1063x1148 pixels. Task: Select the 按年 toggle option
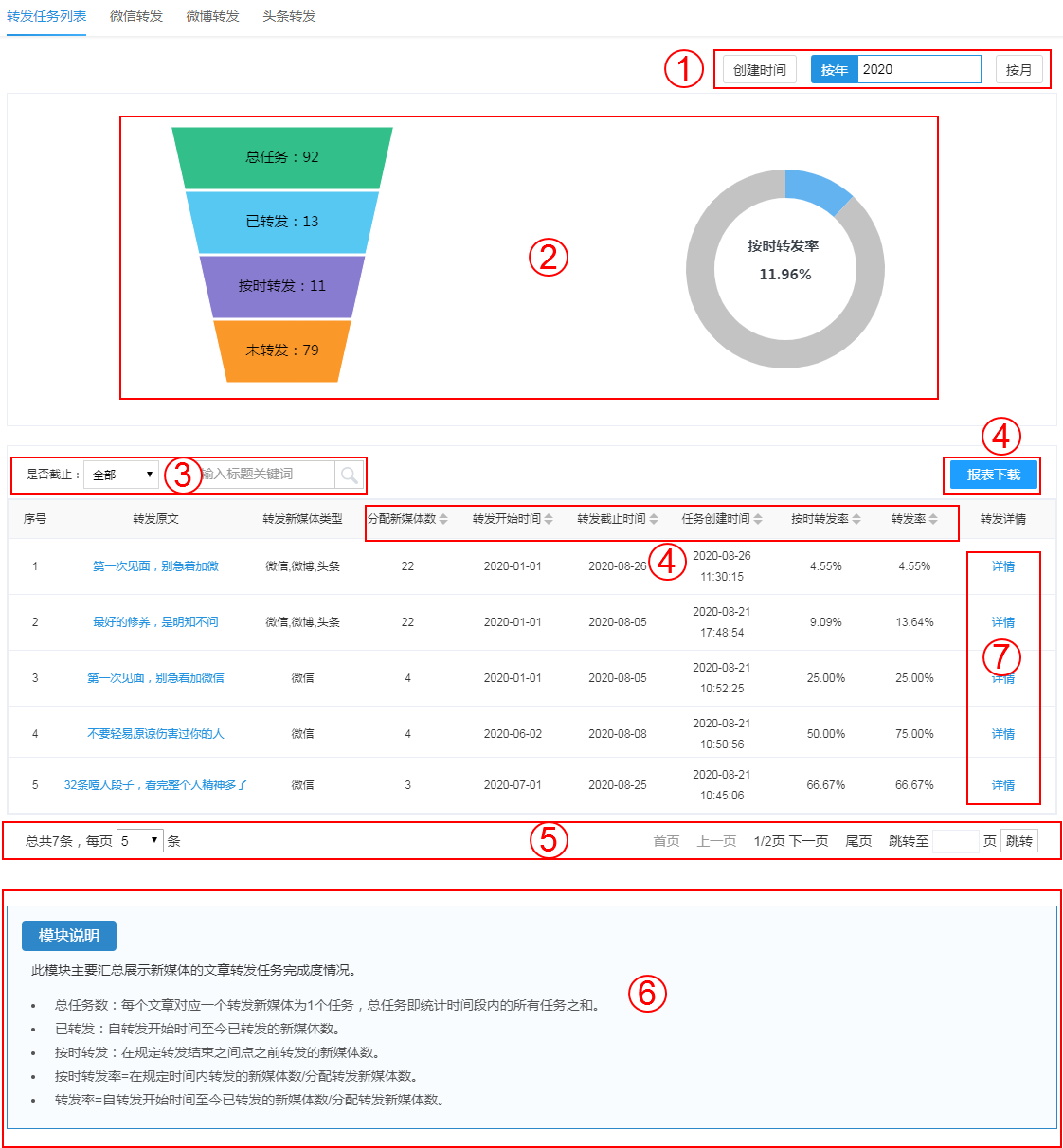pos(834,70)
